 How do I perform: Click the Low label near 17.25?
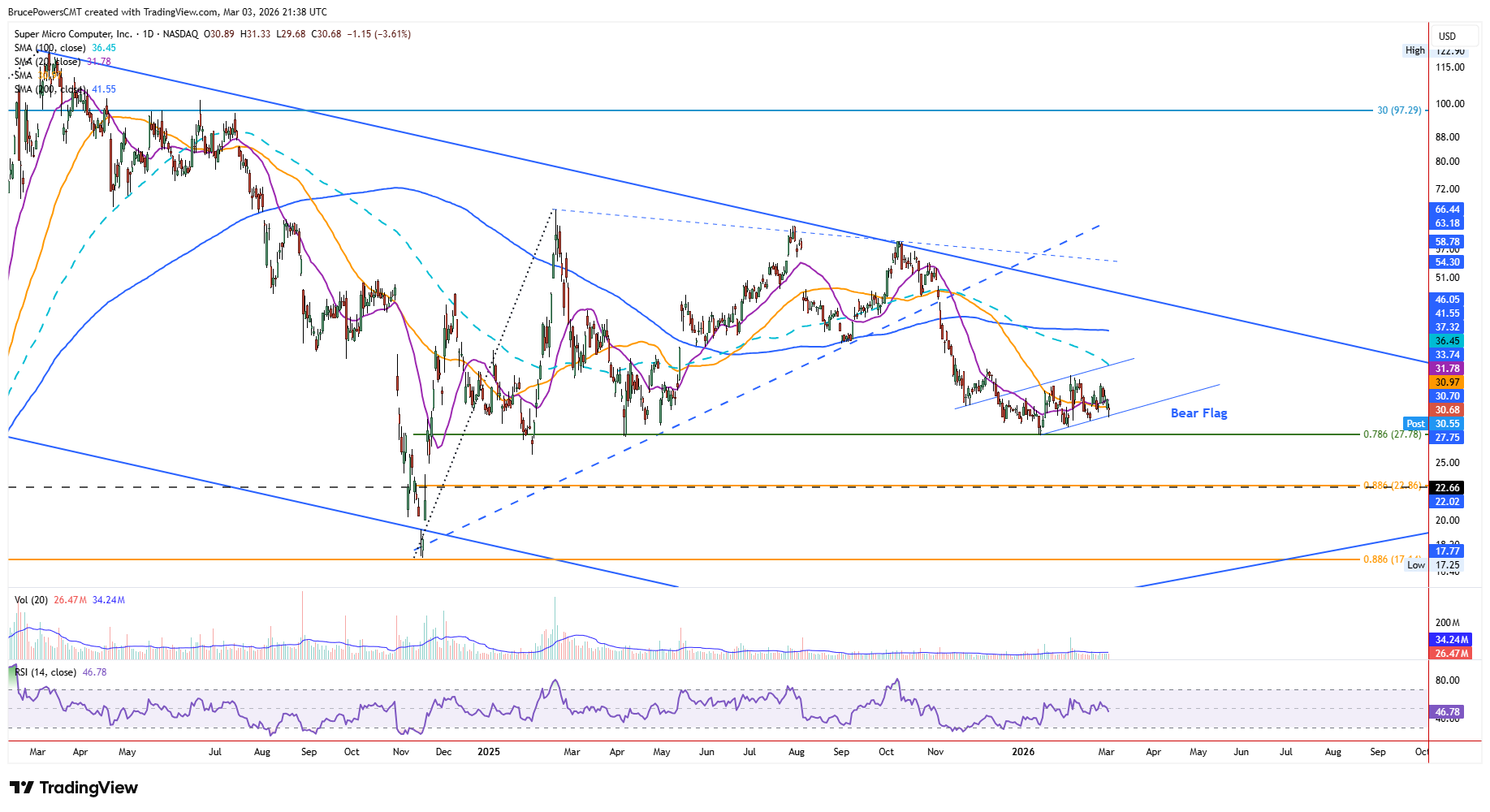pyautogui.click(x=1416, y=565)
